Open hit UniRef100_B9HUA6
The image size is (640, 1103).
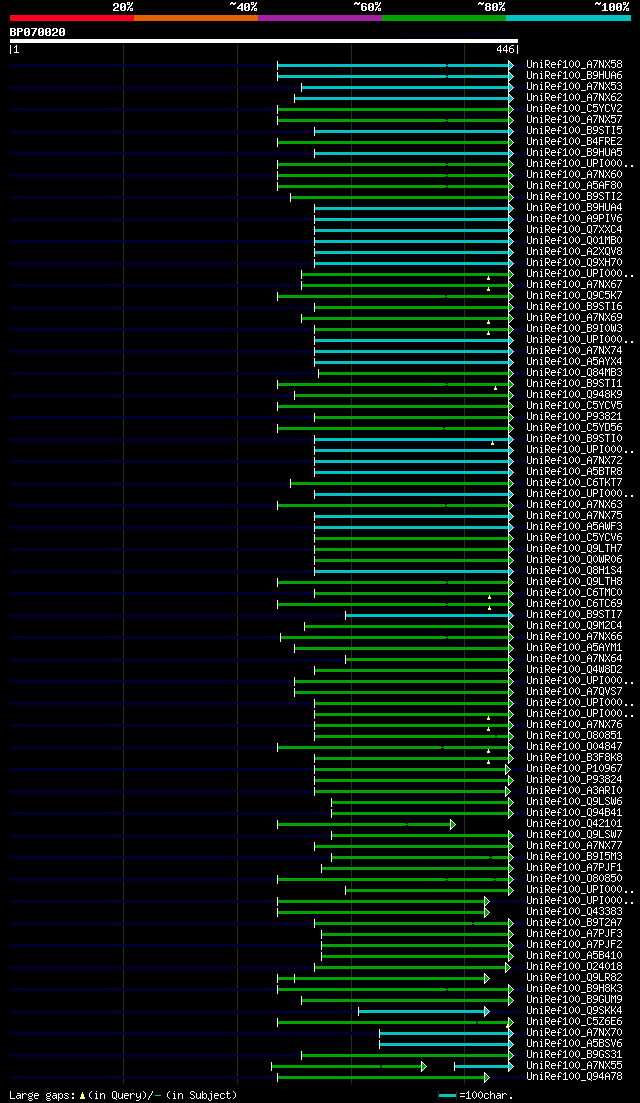click(574, 75)
